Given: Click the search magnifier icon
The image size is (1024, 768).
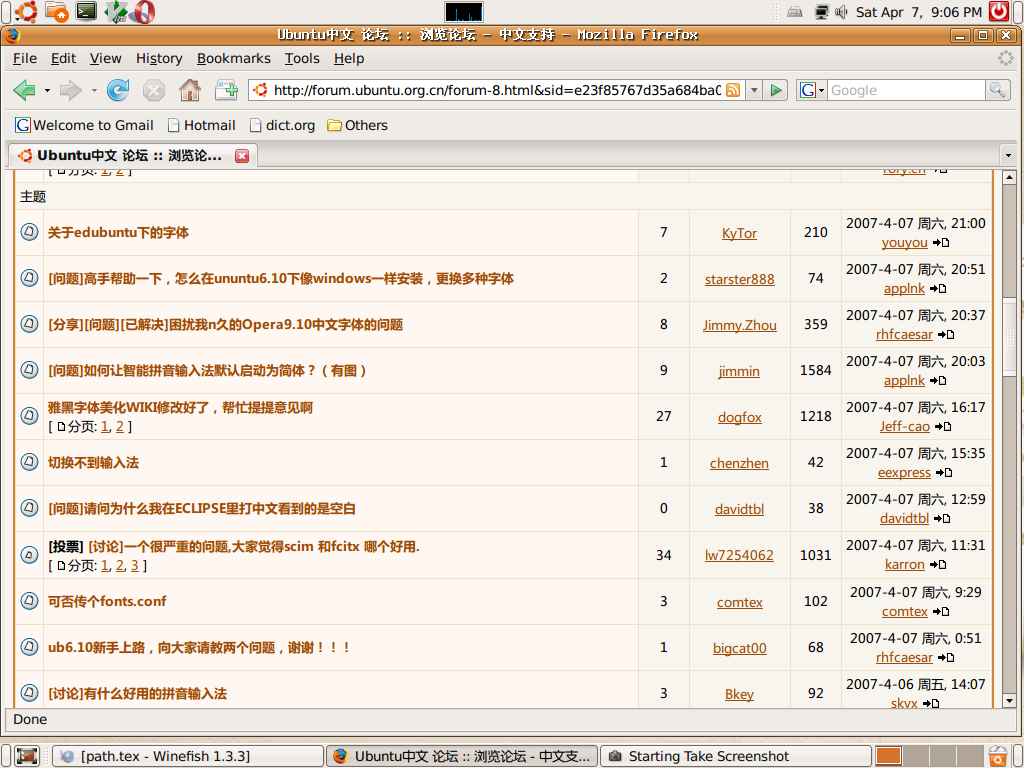Looking at the screenshot, I should (x=997, y=90).
